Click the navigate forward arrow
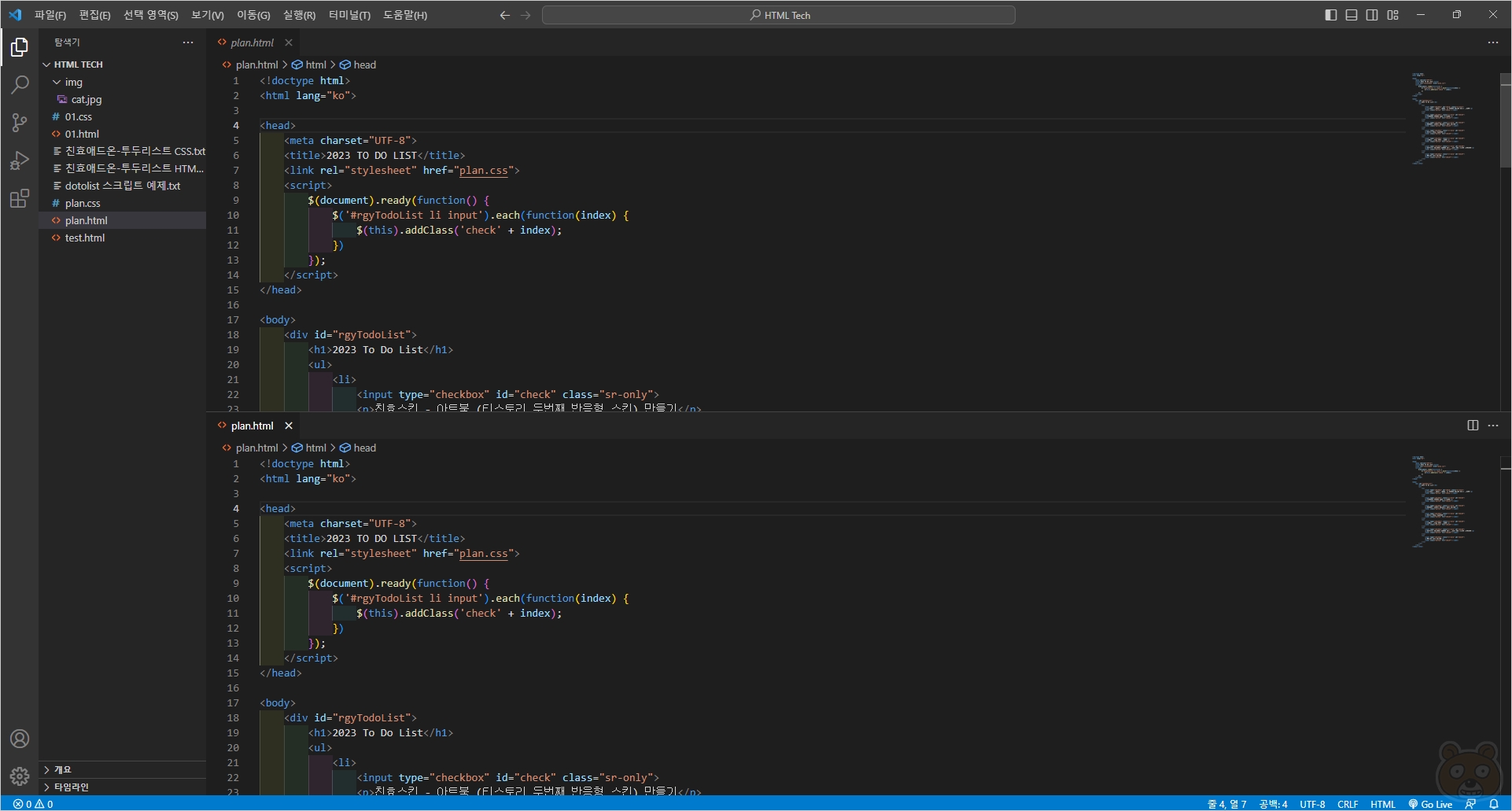 pyautogui.click(x=526, y=15)
